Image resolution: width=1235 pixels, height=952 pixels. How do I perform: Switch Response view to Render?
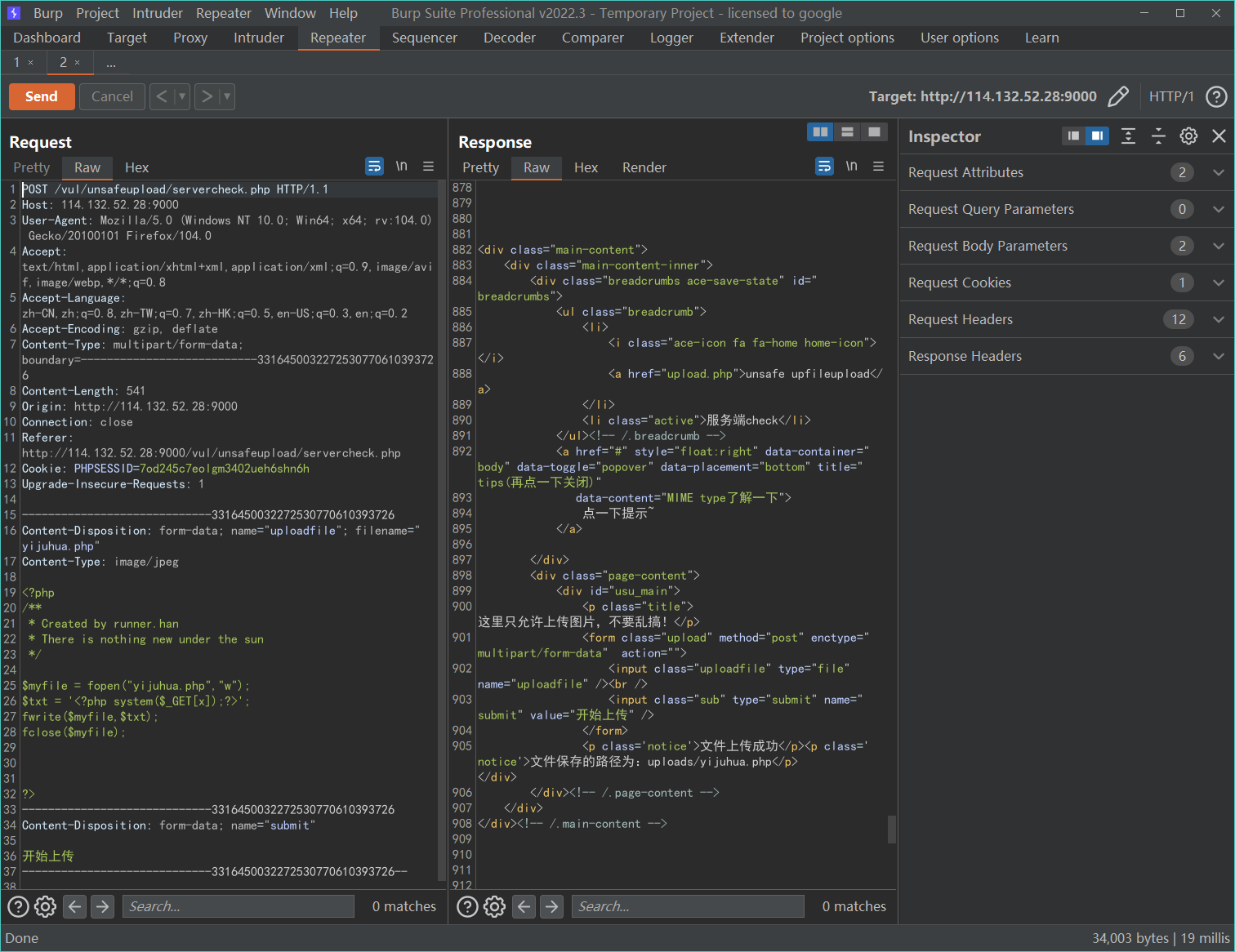[x=644, y=167]
